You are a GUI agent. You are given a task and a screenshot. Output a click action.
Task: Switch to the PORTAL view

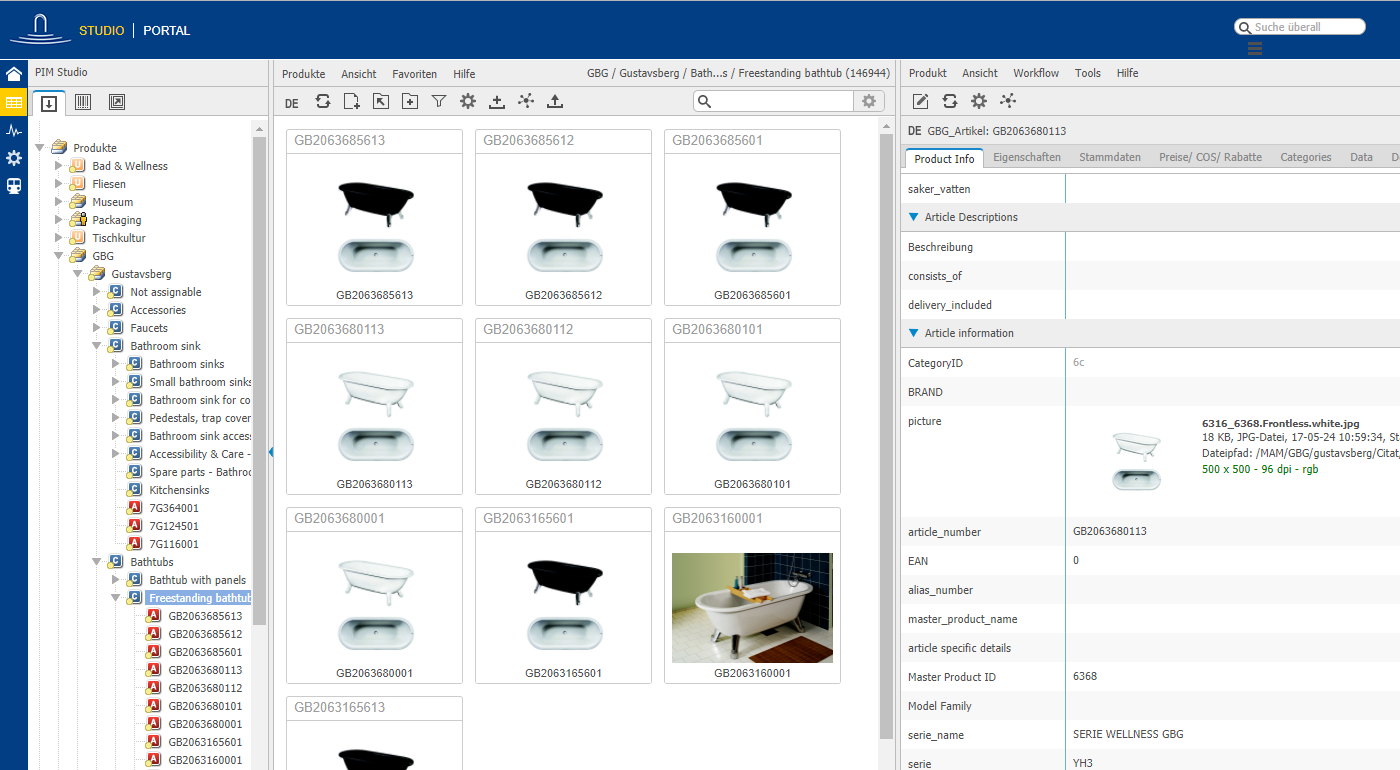(x=166, y=30)
